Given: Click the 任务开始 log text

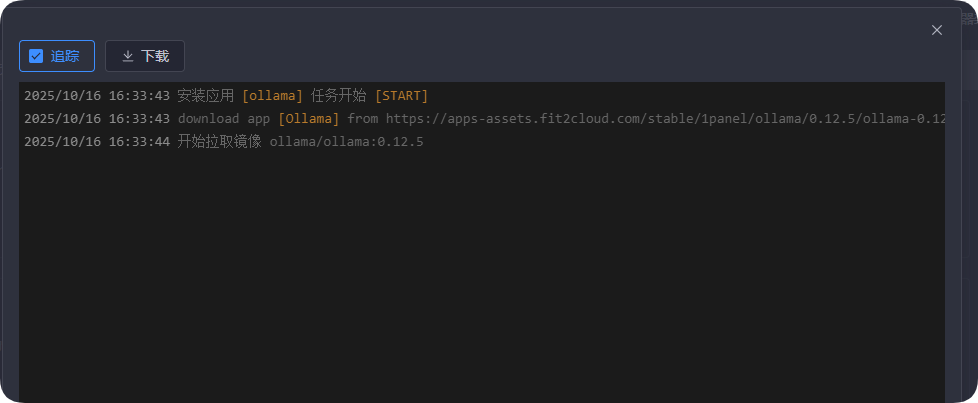Looking at the screenshot, I should click(338, 96).
